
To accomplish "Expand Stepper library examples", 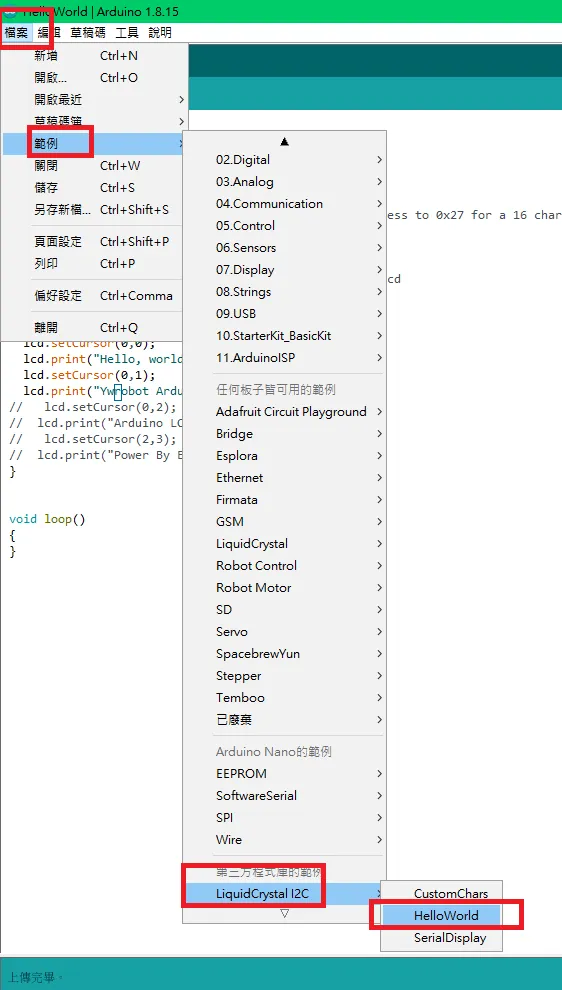I will point(284,676).
